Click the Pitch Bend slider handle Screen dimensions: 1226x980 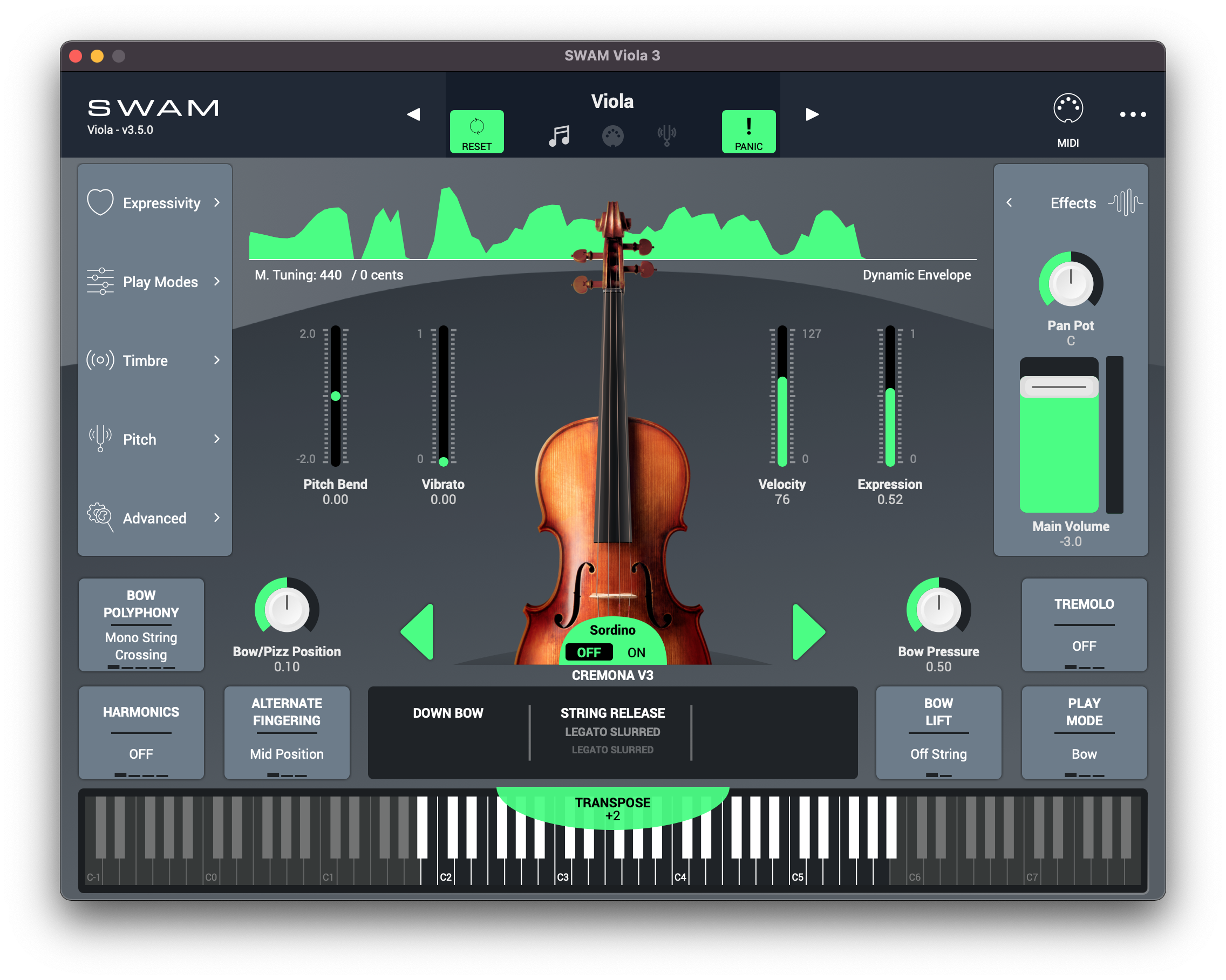[x=336, y=396]
